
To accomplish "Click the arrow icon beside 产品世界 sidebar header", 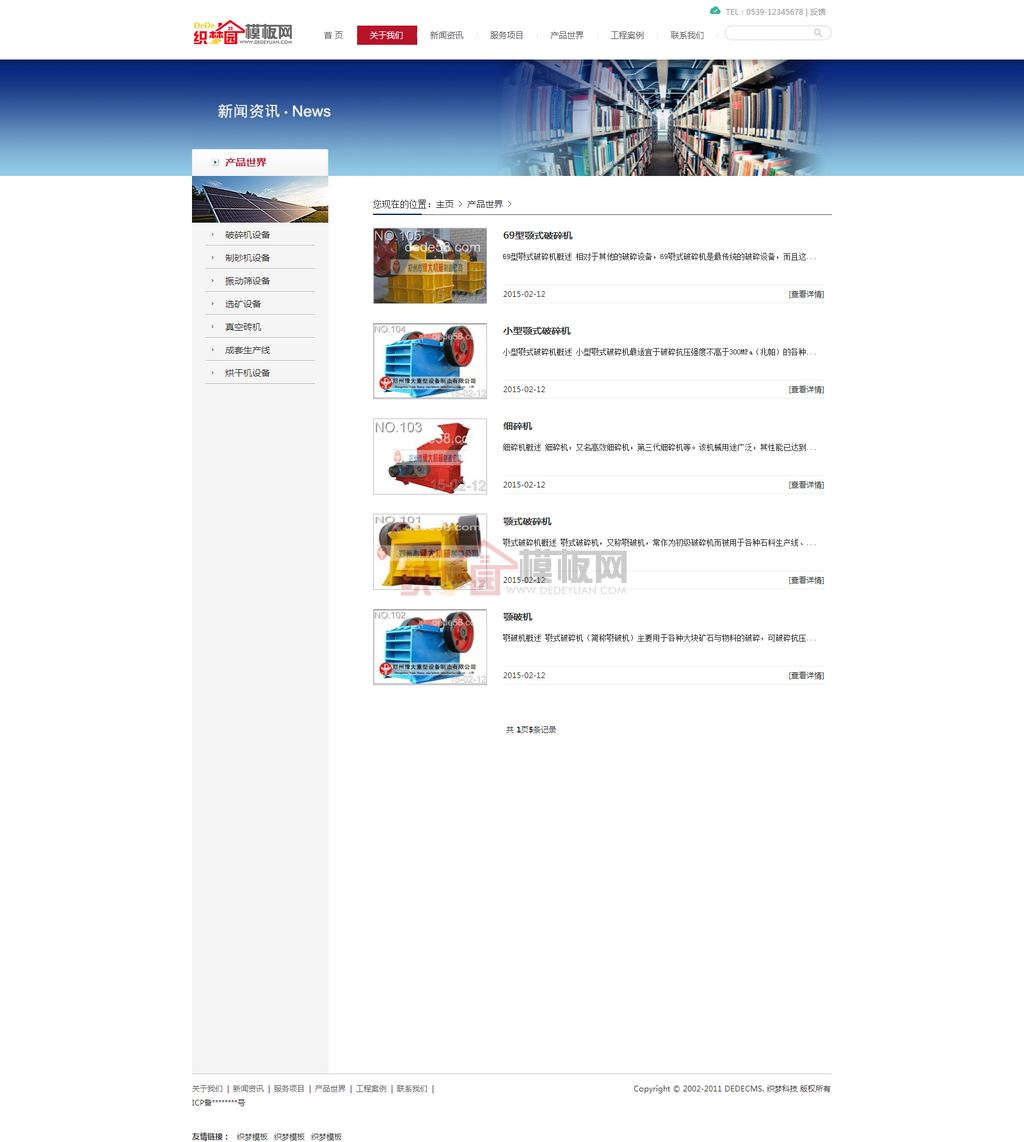I will [x=215, y=162].
